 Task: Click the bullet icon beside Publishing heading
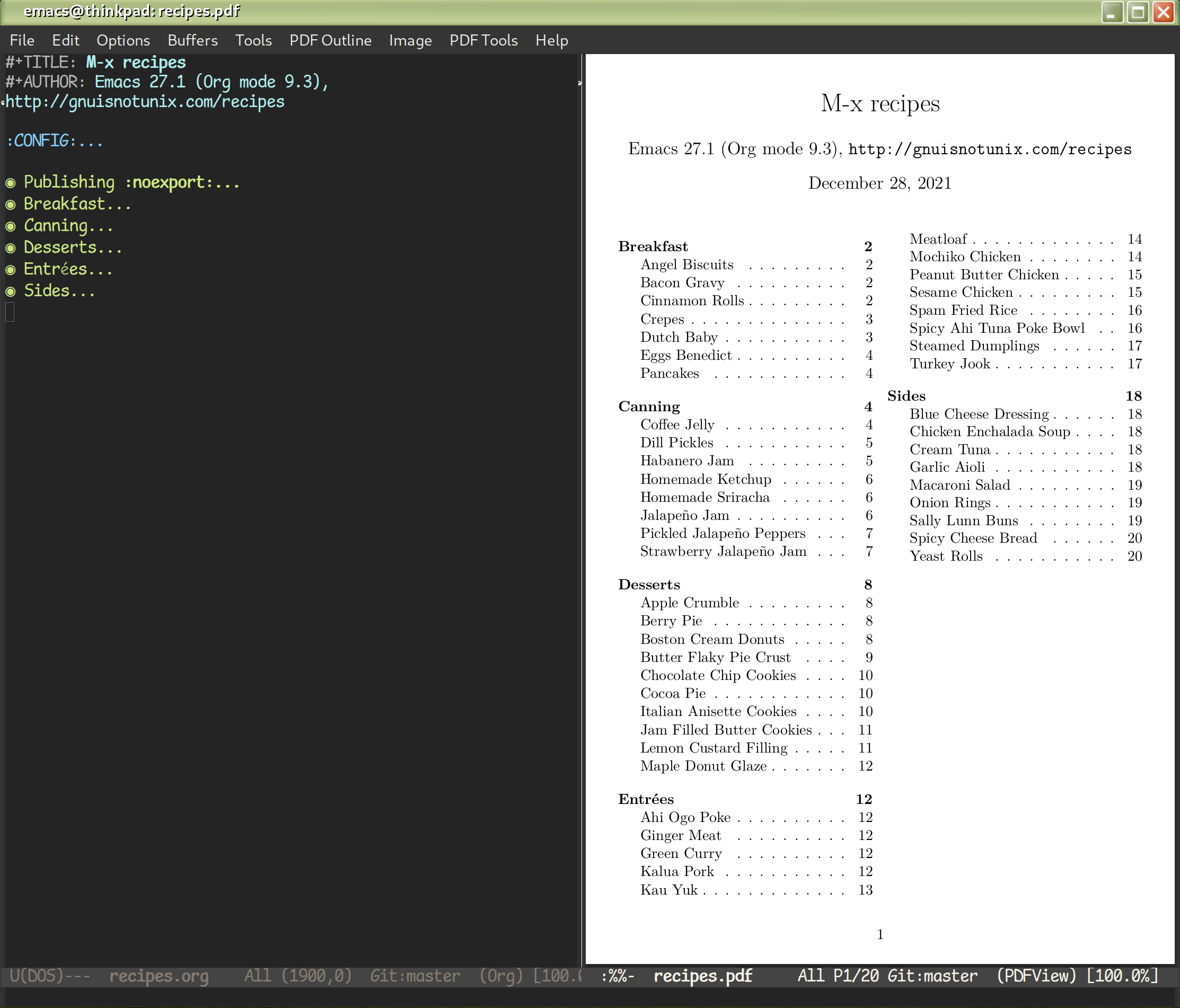(10, 183)
